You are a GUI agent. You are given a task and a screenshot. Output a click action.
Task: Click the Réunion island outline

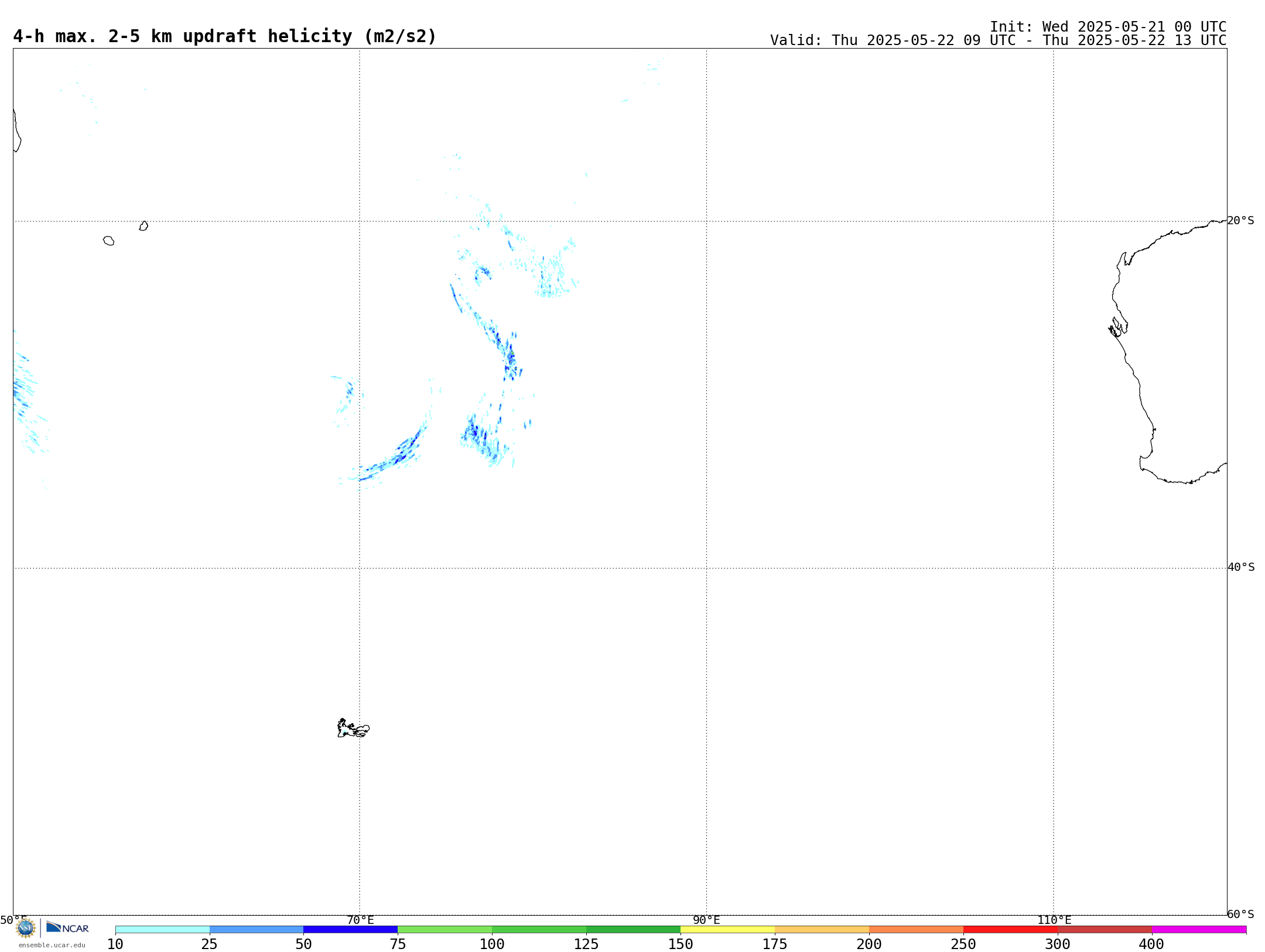pos(109,241)
